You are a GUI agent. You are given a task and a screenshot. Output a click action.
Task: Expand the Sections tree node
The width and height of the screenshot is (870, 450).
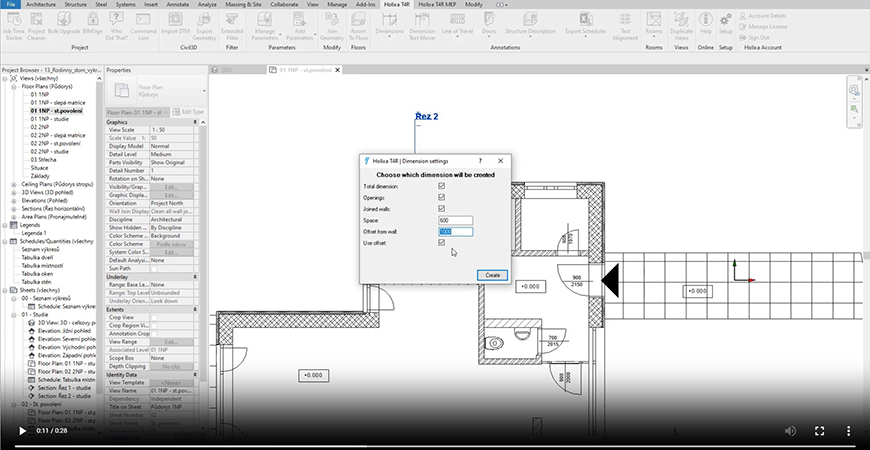(14, 209)
